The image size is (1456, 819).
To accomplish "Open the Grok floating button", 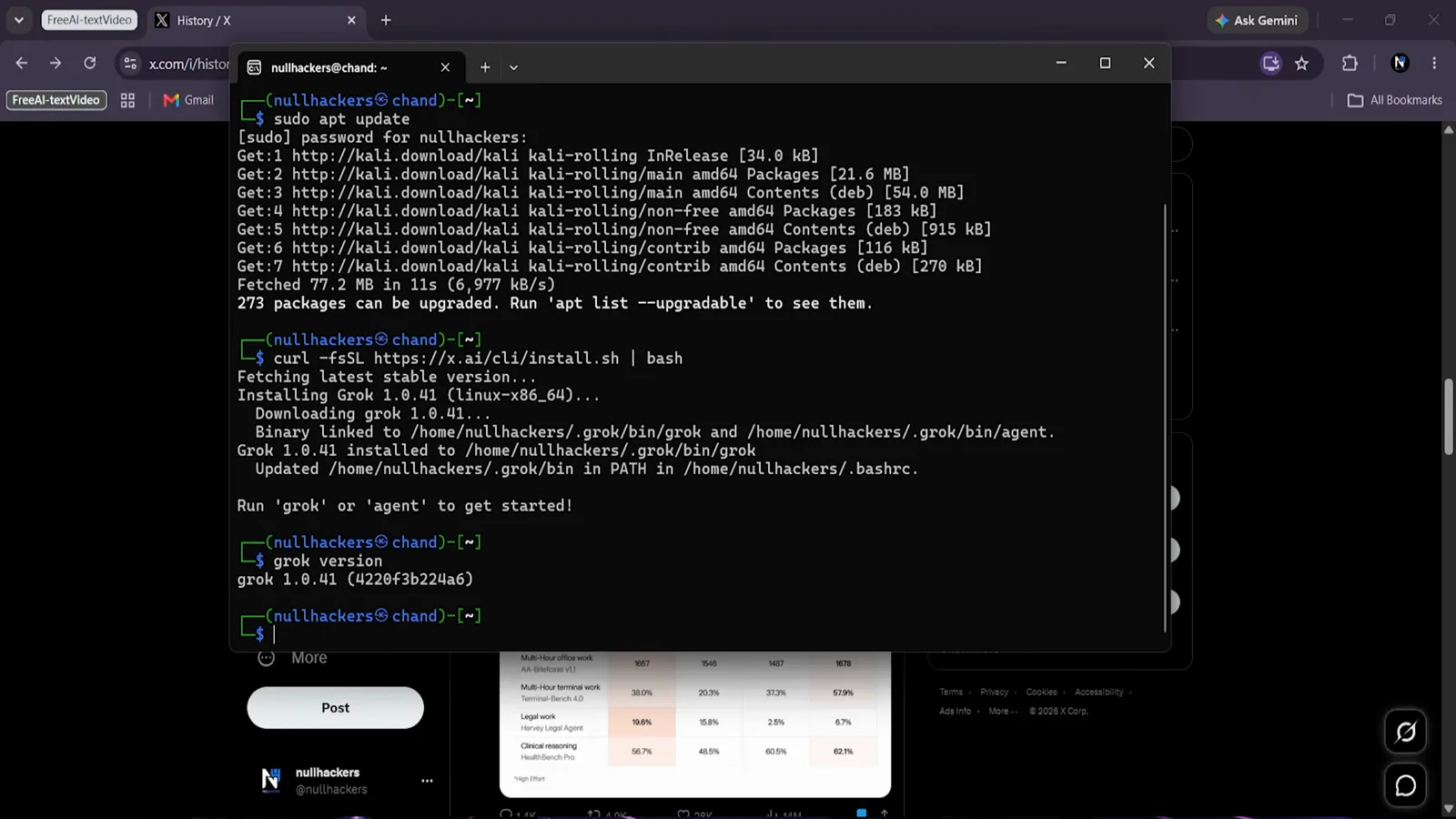I will [1405, 732].
